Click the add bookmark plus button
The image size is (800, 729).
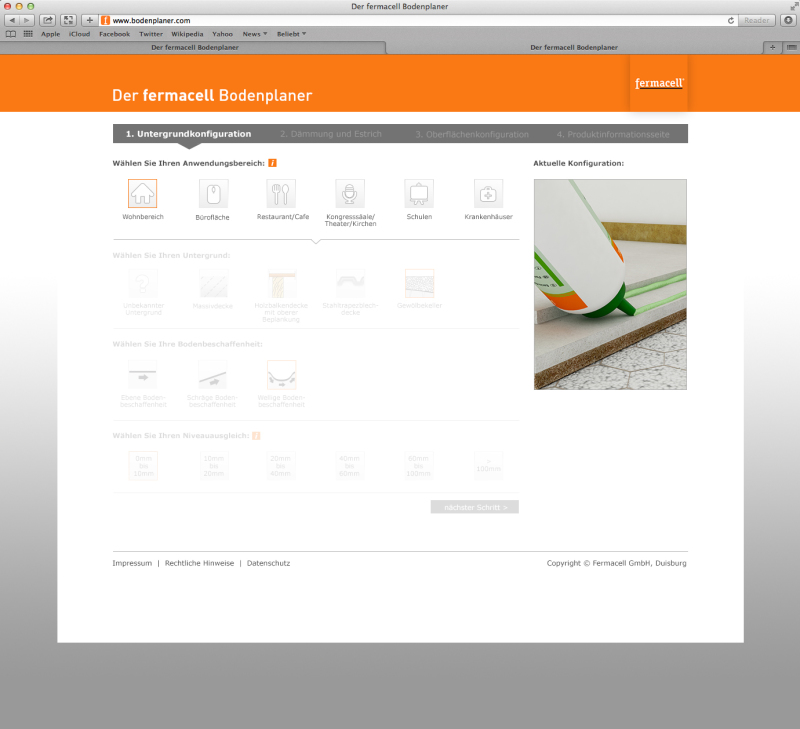click(x=89, y=20)
